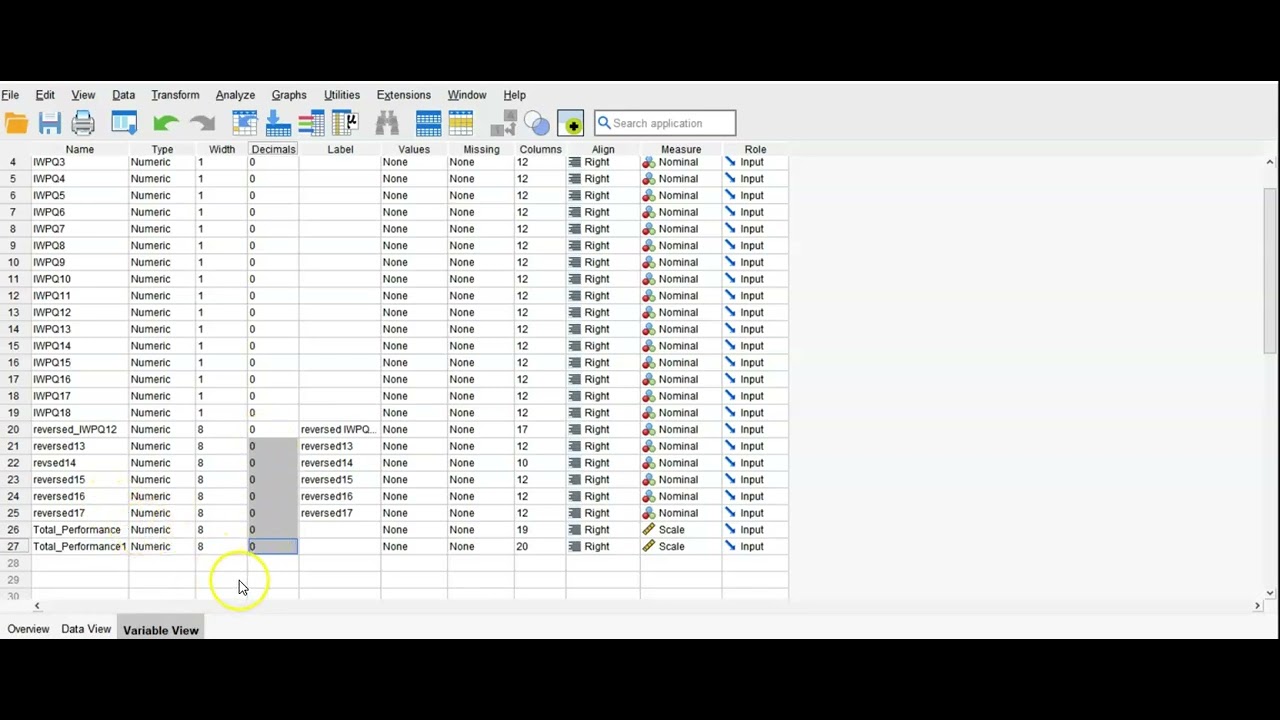Click the scale ruler icon in the Total_Performance row
Screen dimensions: 1280x720
pyautogui.click(x=649, y=530)
